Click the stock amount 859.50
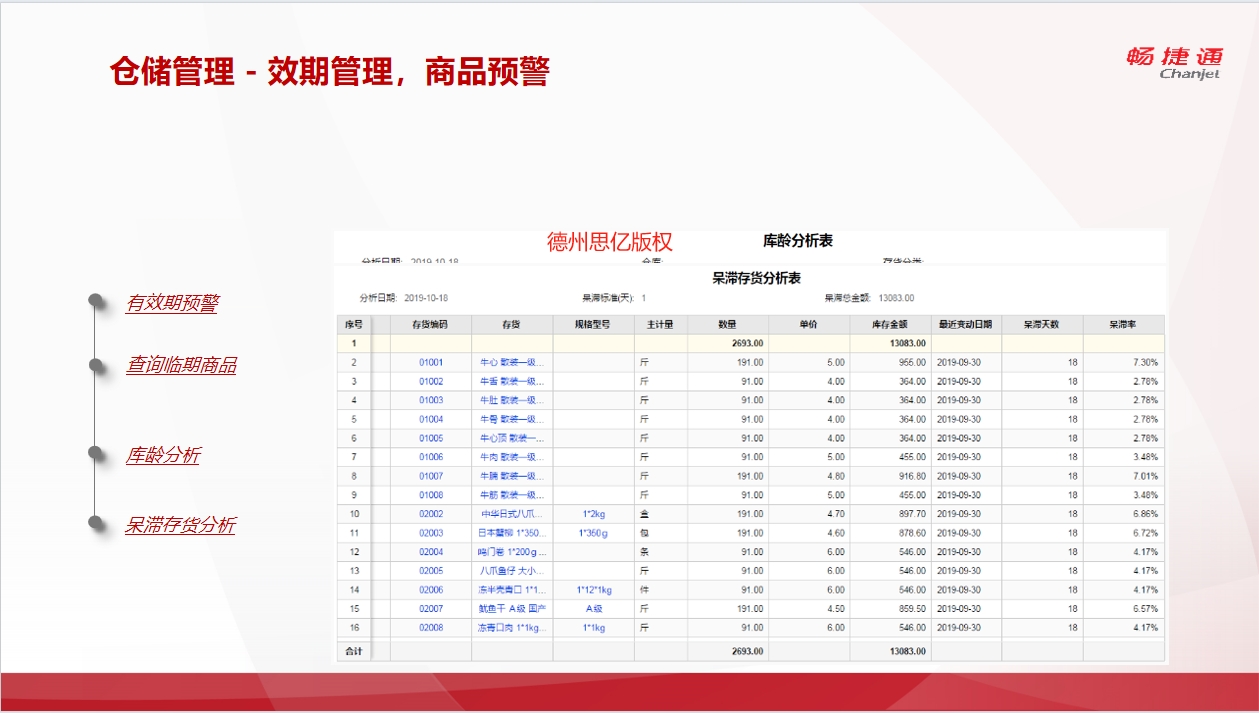The image size is (1259, 713). tap(911, 609)
